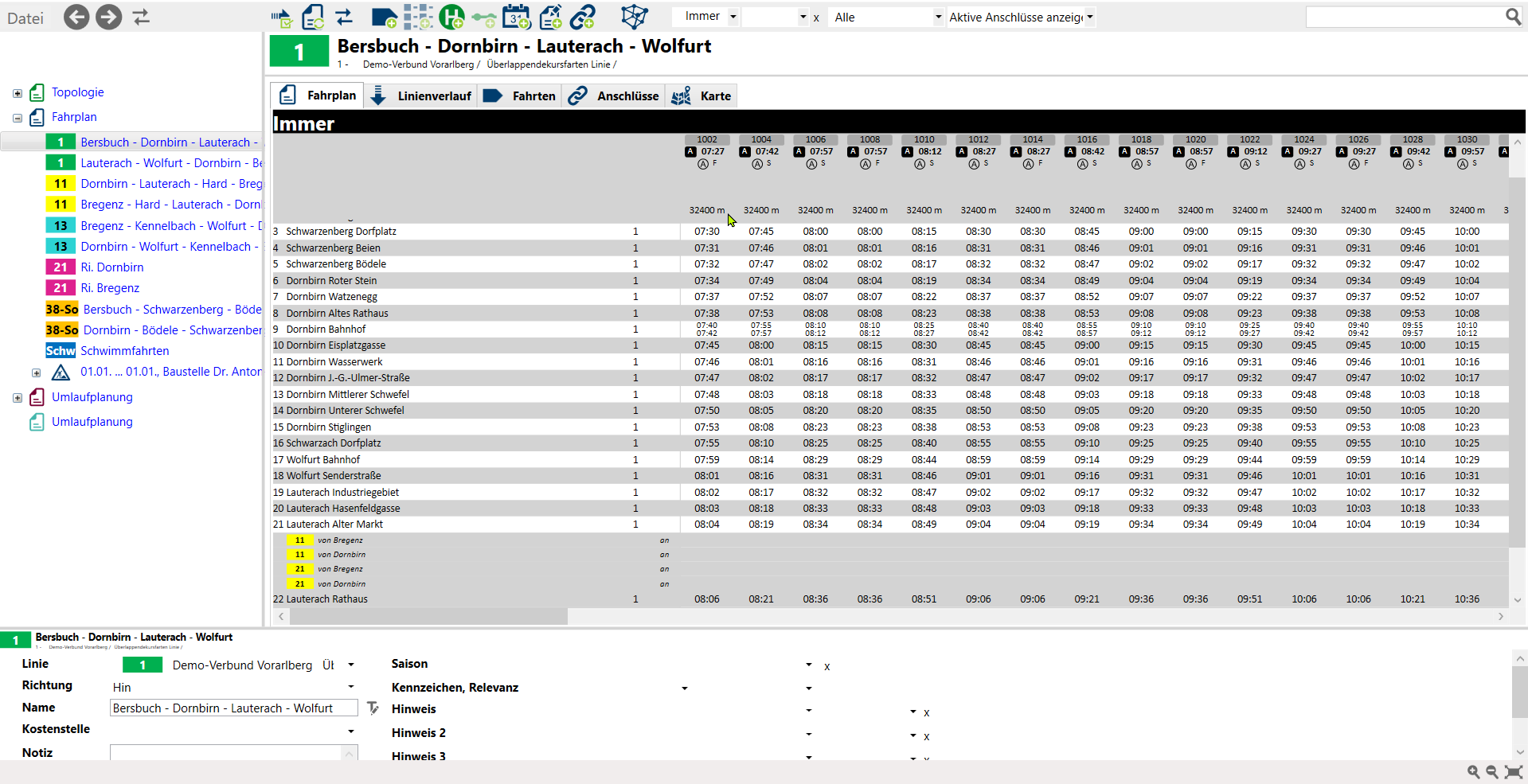Click zoom-in magnifier at bottom right

1474,772
